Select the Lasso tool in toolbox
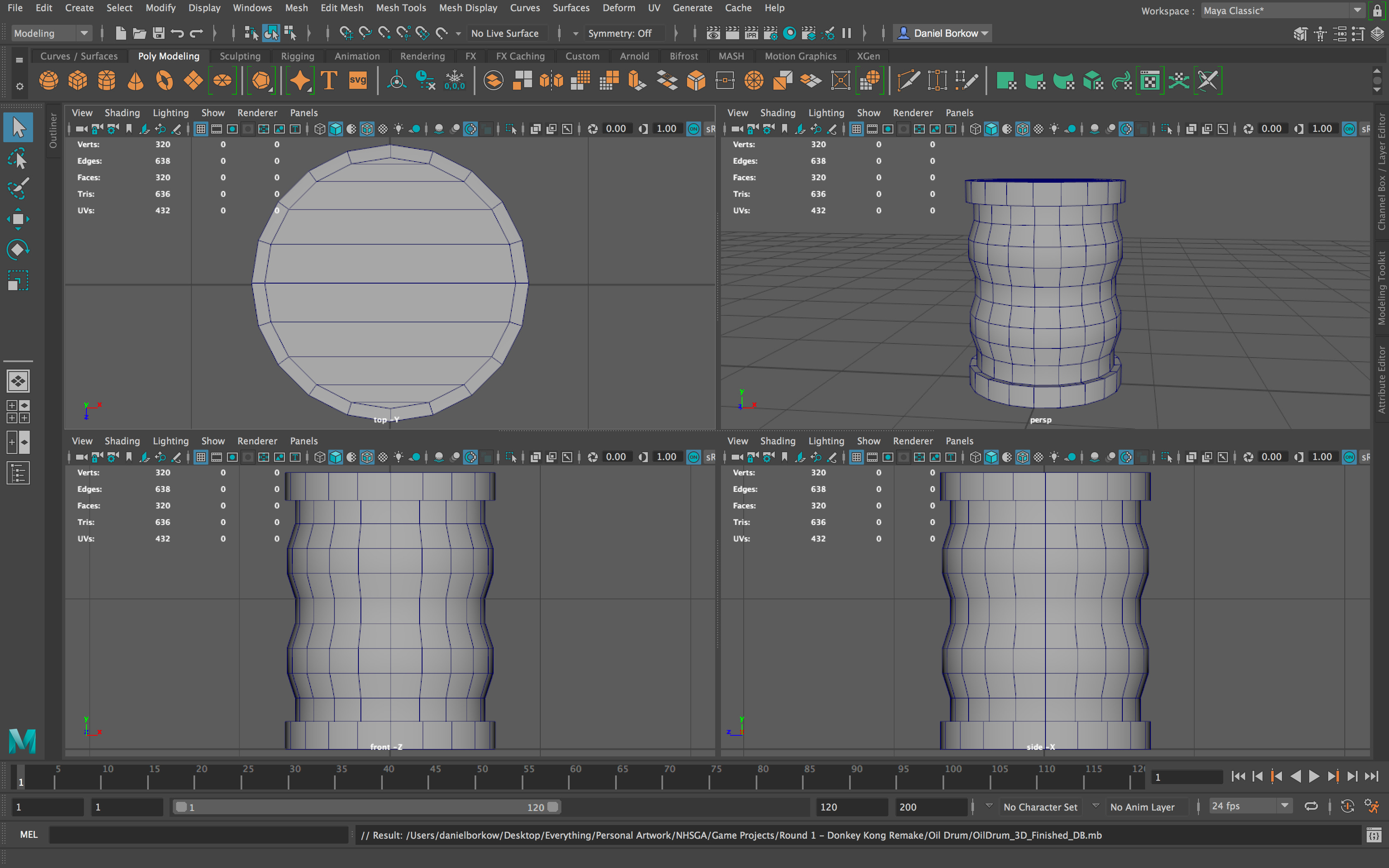 (x=18, y=158)
